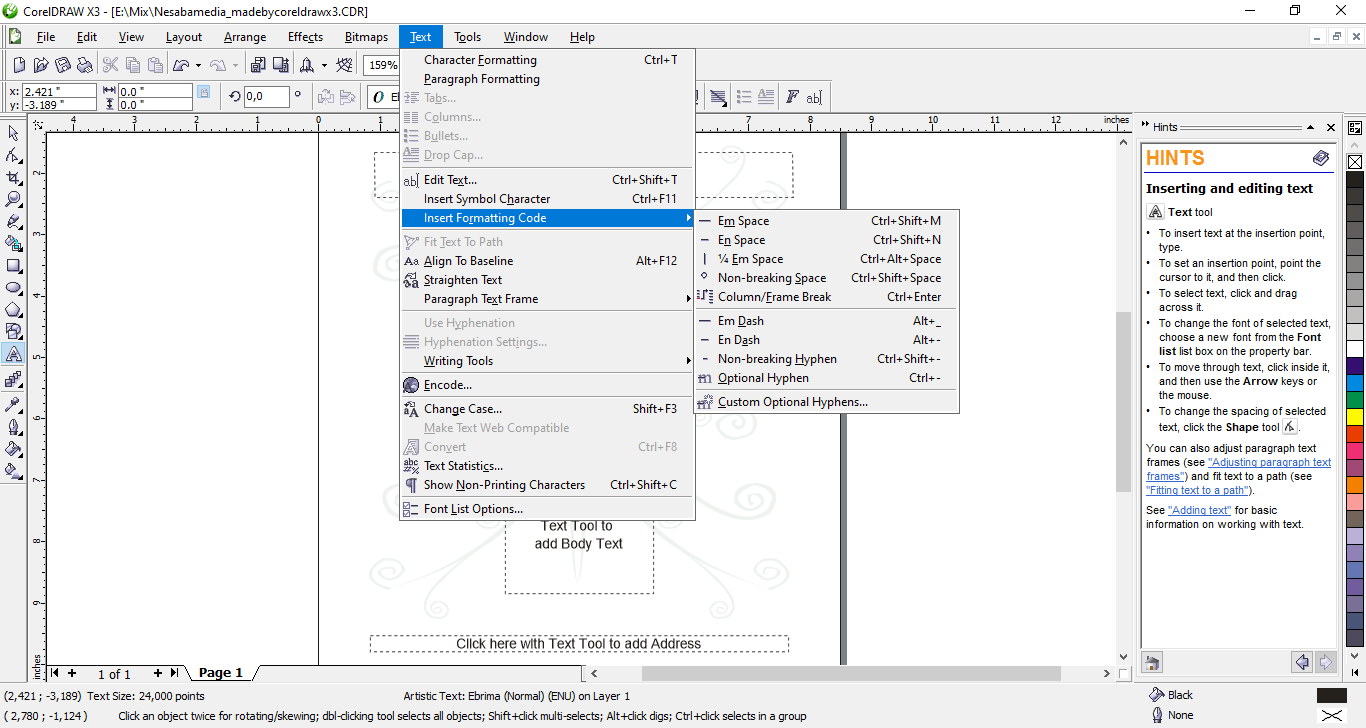Select the Pick tool in the toolbox
Image resolution: width=1366 pixels, height=728 pixels.
(13, 134)
